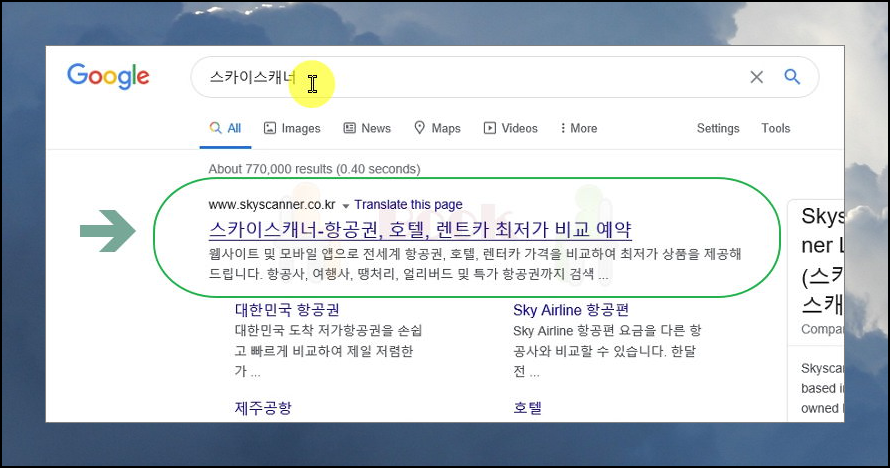The width and height of the screenshot is (890, 468).
Task: Open search Tools
Action: (775, 128)
